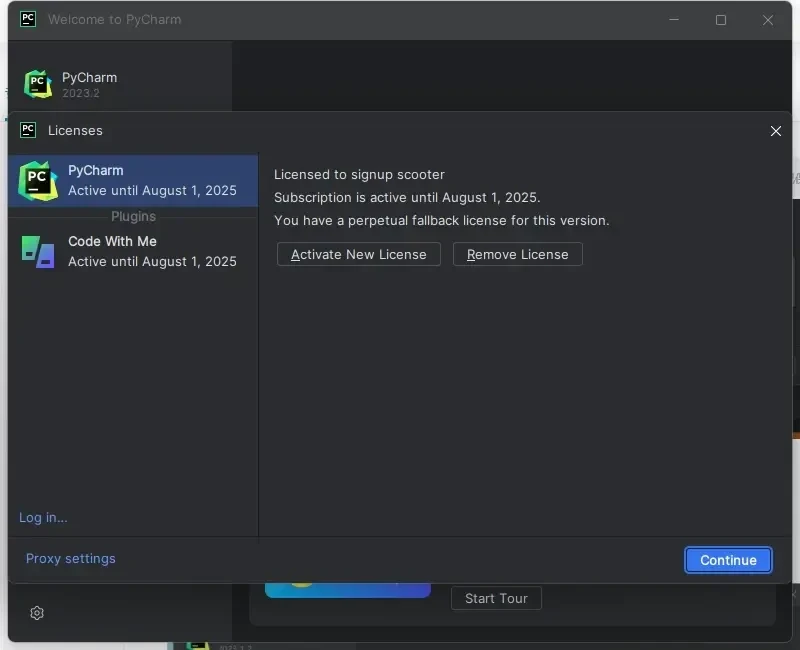The image size is (800, 650).
Task: Minimize the Welcome to PyCharm window
Action: 673,20
